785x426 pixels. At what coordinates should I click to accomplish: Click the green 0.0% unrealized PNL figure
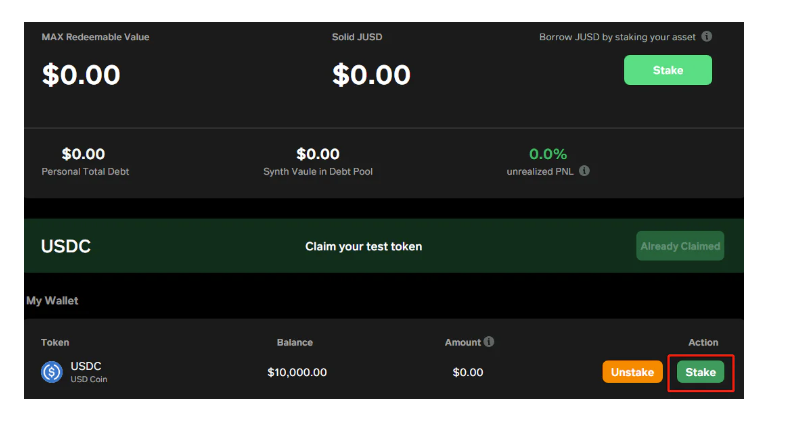pyautogui.click(x=548, y=154)
